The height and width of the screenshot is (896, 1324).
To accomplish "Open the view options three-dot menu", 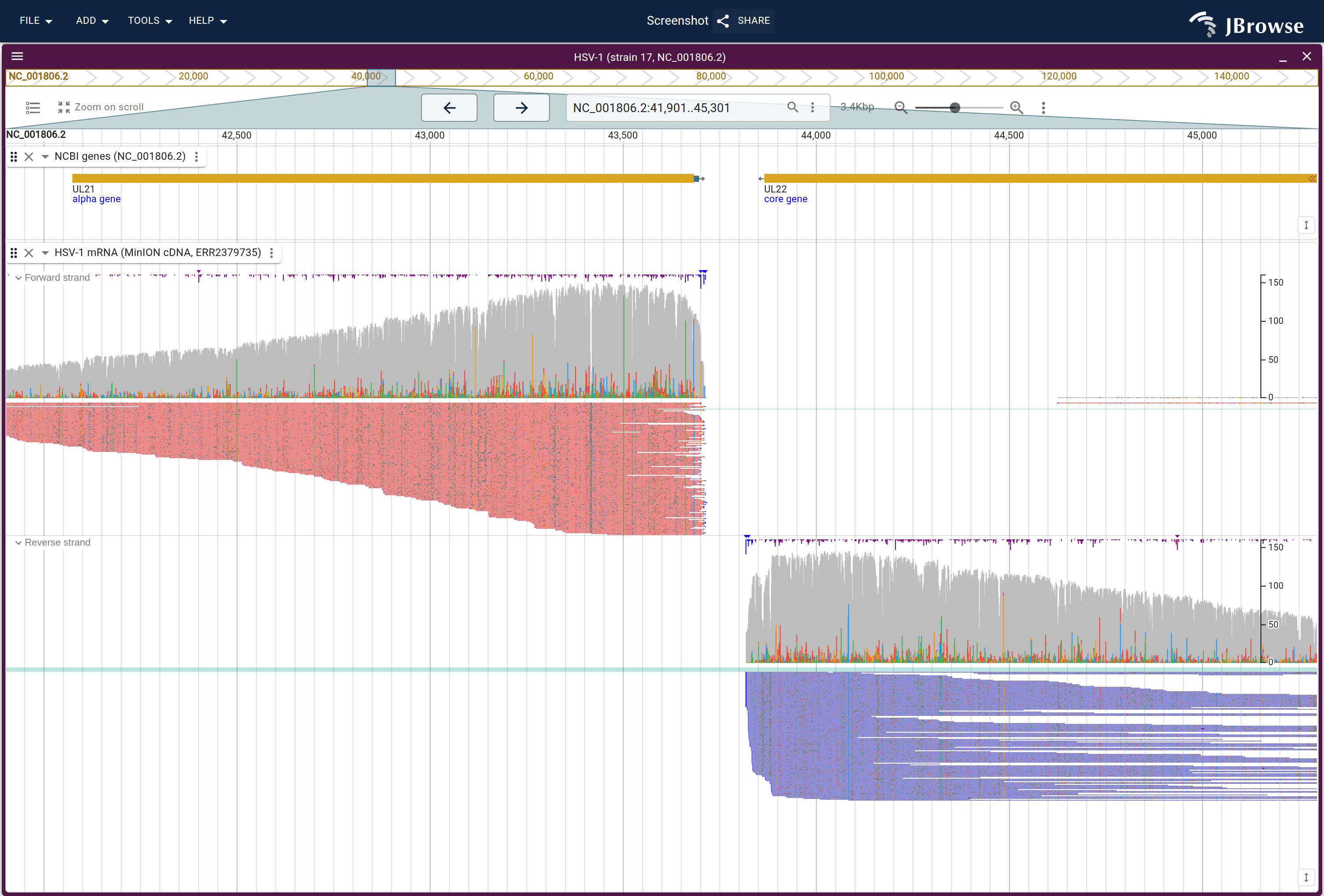I will tap(1043, 108).
